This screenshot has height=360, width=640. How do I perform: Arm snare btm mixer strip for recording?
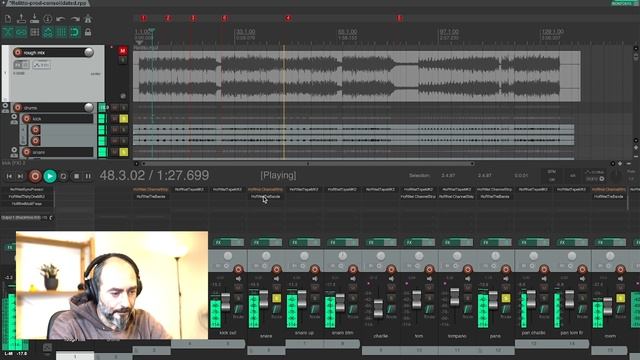pos(353,269)
